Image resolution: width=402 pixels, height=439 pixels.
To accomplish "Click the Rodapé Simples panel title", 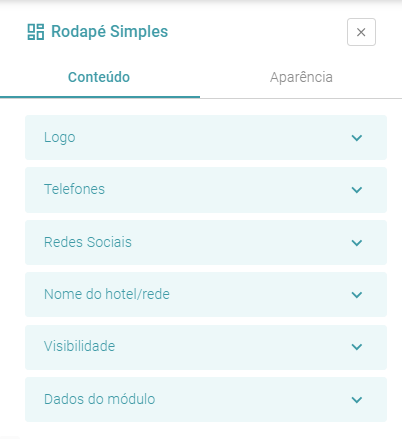I will tap(109, 32).
